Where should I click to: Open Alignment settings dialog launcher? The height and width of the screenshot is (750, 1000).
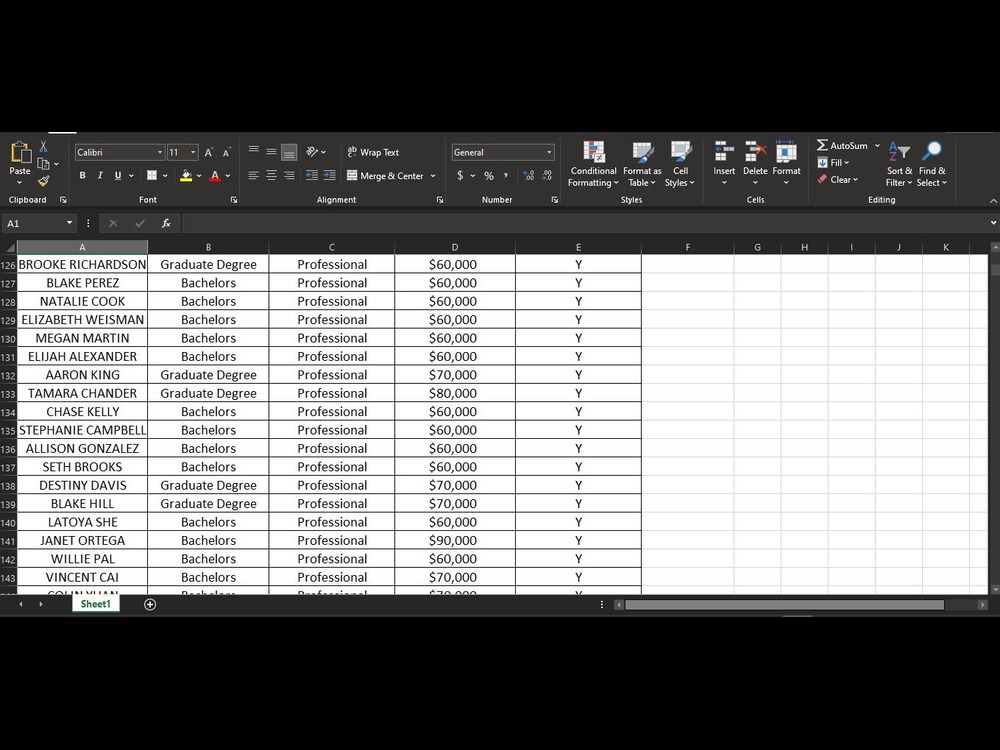pyautogui.click(x=440, y=200)
